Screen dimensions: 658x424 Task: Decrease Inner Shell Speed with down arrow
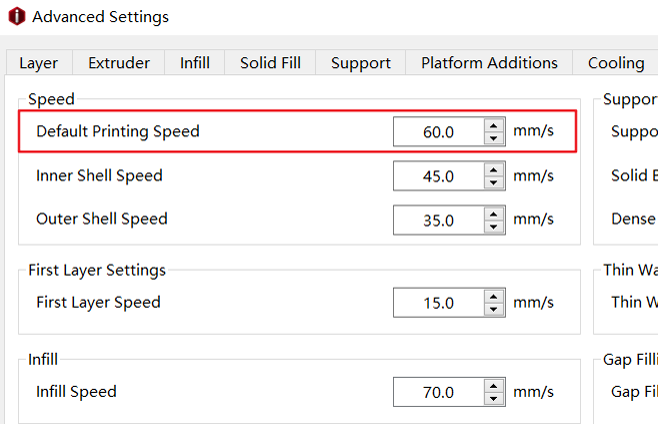pos(494,183)
